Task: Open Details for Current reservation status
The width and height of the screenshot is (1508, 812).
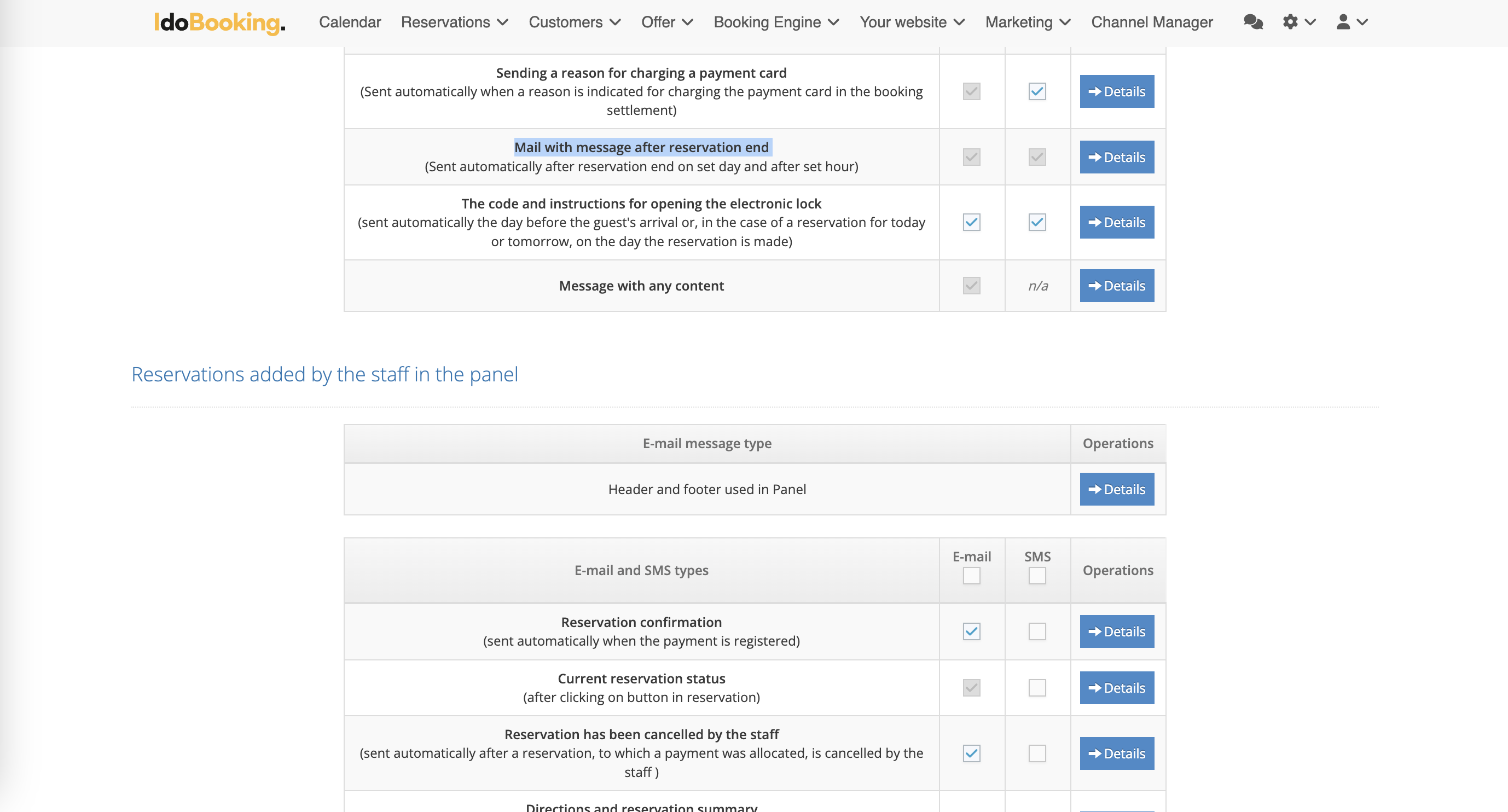Action: coord(1116,687)
